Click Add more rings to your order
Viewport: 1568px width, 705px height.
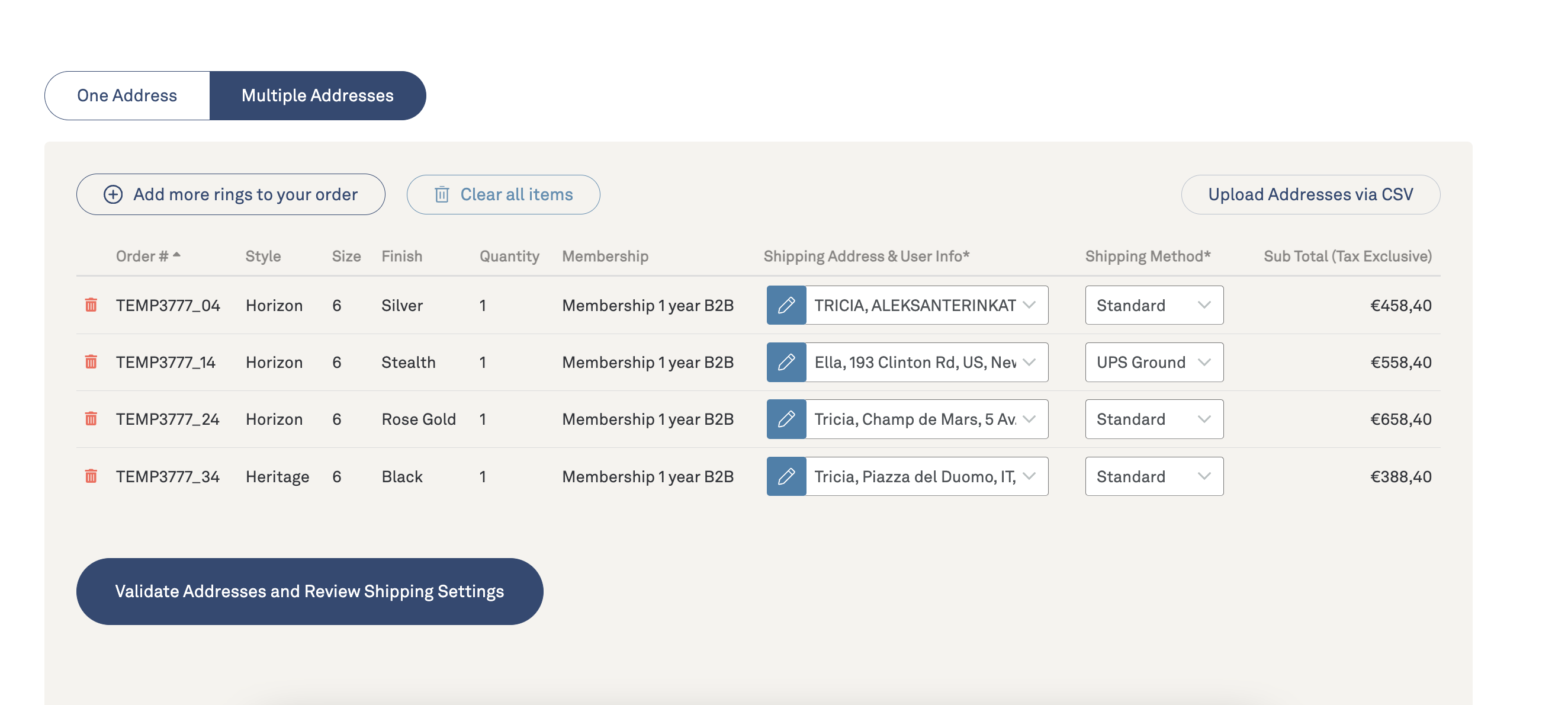click(x=231, y=194)
